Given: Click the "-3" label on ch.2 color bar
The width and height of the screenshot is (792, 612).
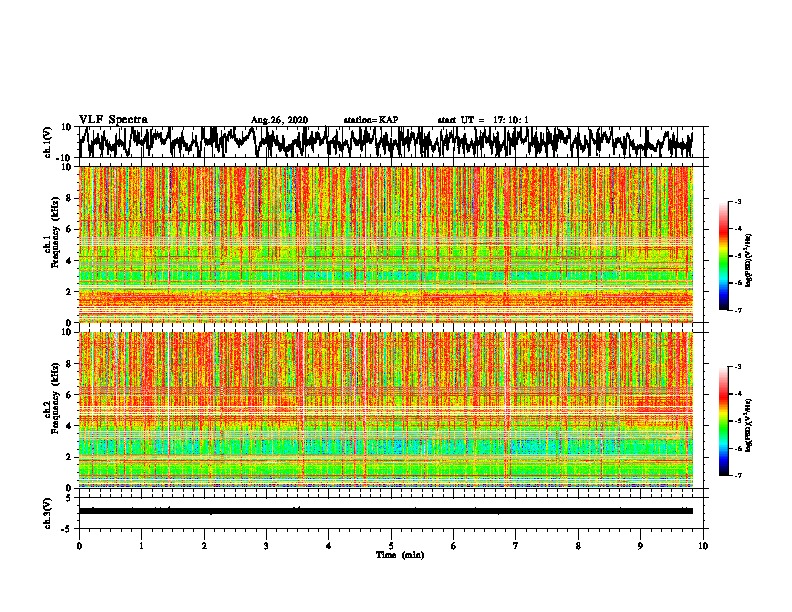Looking at the screenshot, I should (737, 367).
